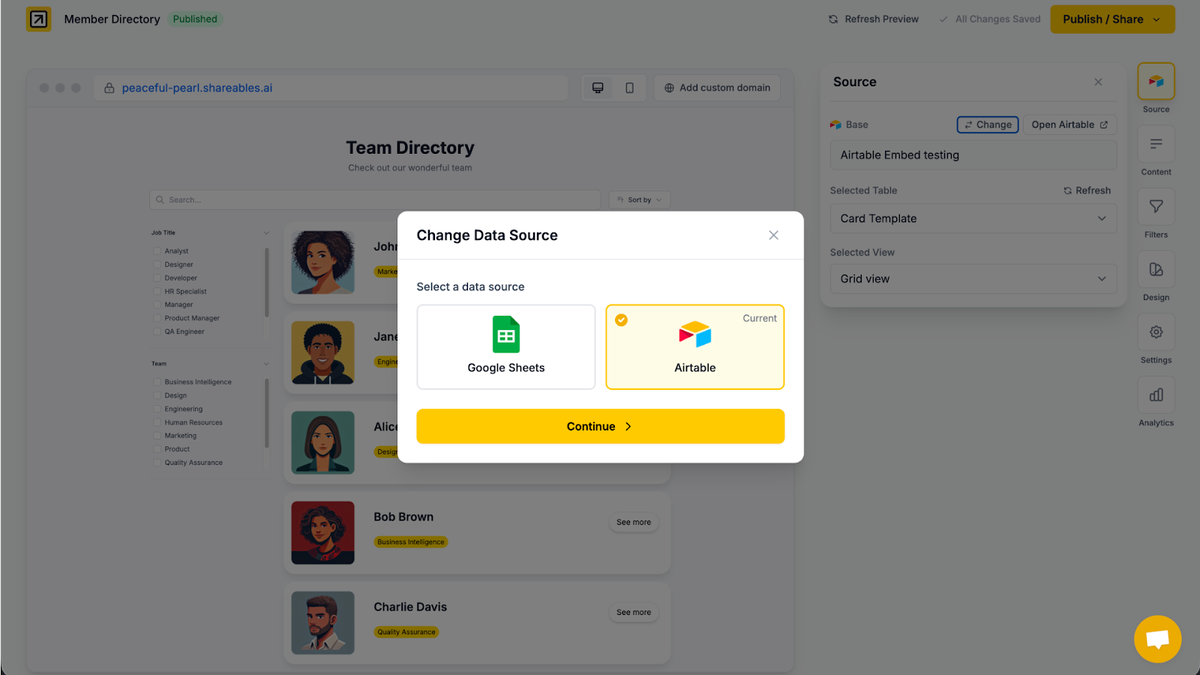The image size is (1200, 675).
Task: Open the Content panel in the sidebar
Action: pos(1155,152)
